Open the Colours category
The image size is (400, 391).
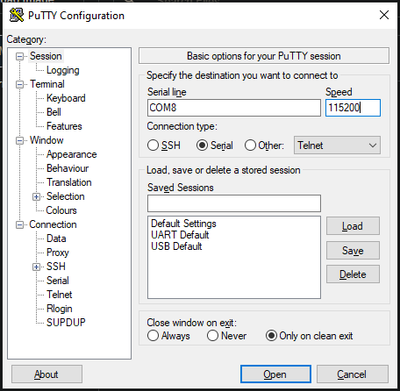point(61,210)
